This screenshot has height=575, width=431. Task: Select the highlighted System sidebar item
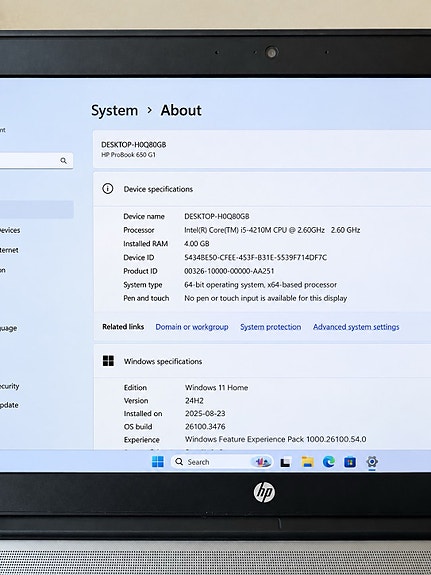37,209
